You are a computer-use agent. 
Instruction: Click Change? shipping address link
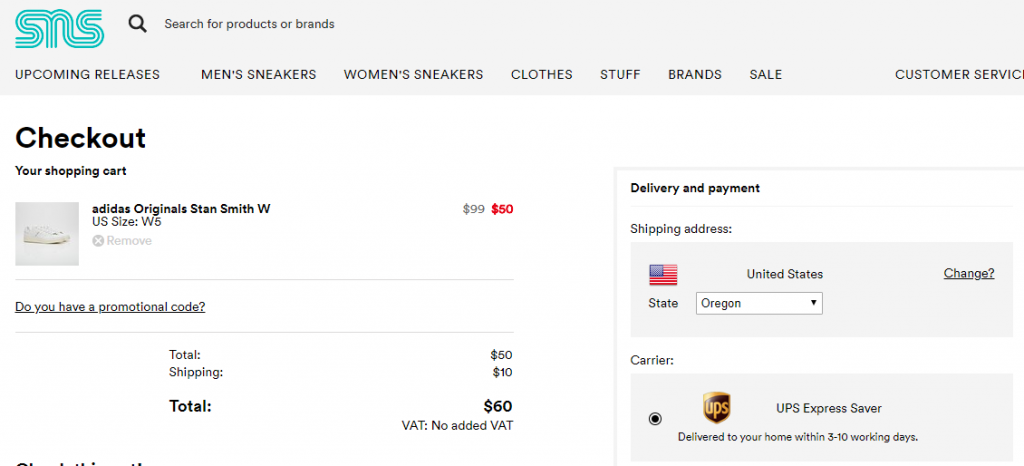coord(968,273)
